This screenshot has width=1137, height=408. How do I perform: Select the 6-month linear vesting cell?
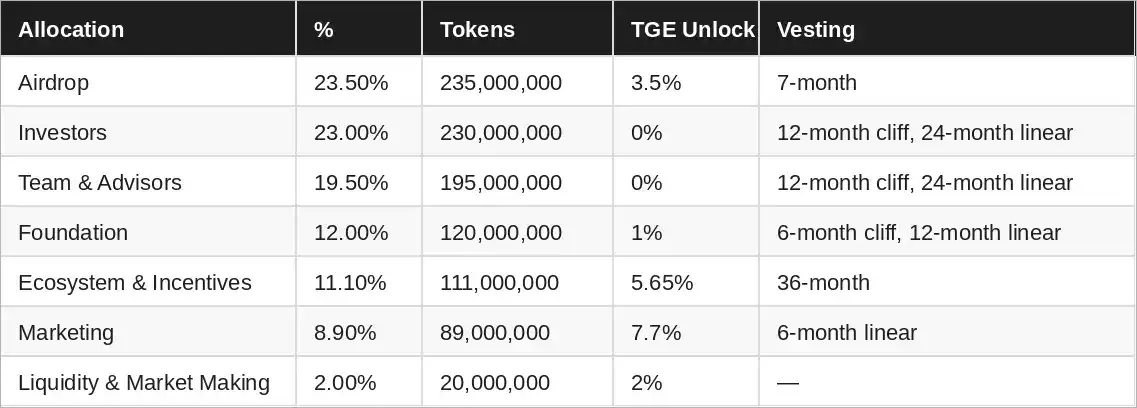[847, 332]
